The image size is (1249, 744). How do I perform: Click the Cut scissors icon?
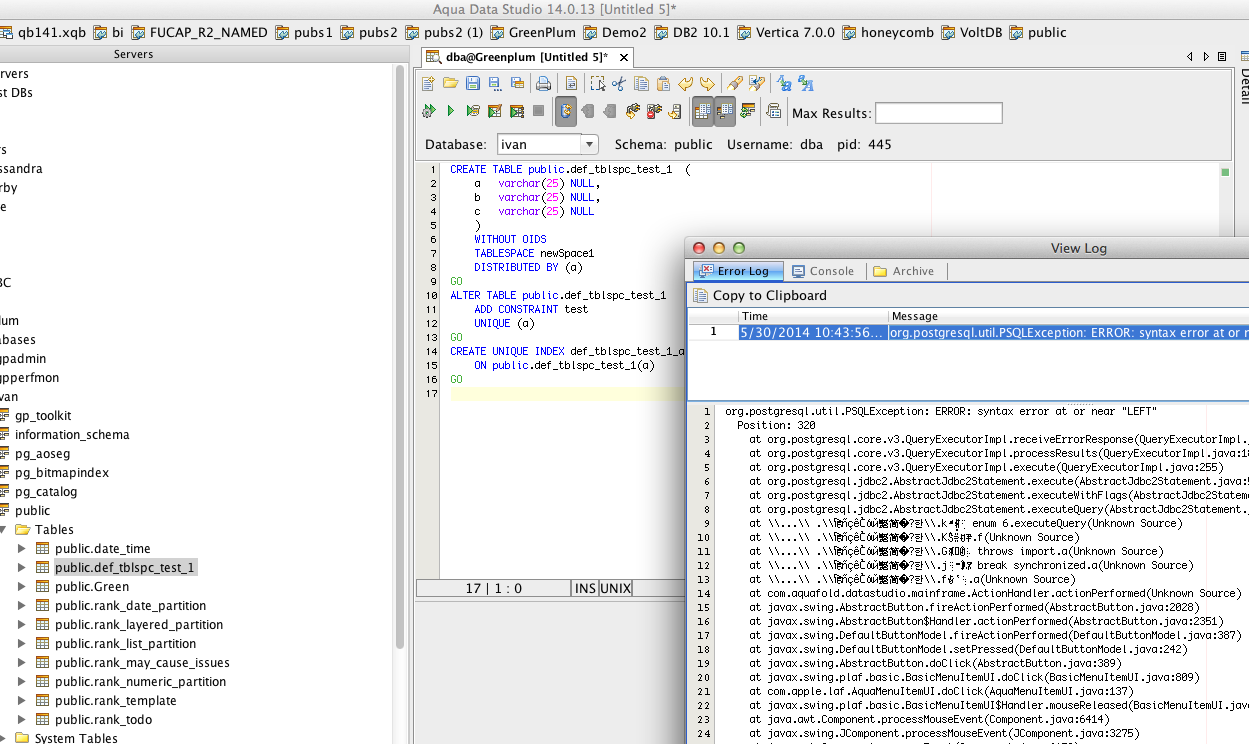tap(619, 84)
